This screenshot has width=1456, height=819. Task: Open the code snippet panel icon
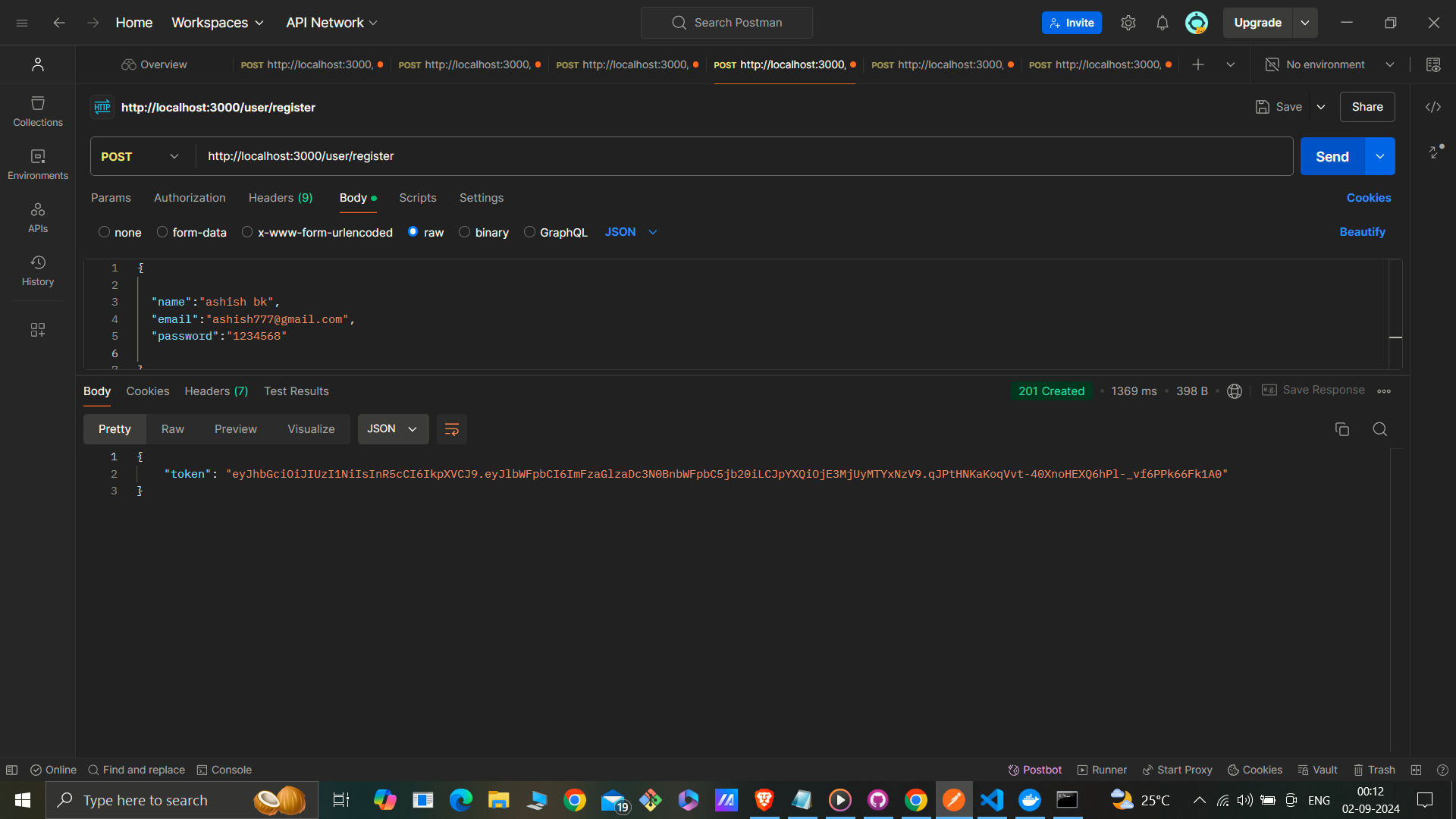pyautogui.click(x=1432, y=107)
